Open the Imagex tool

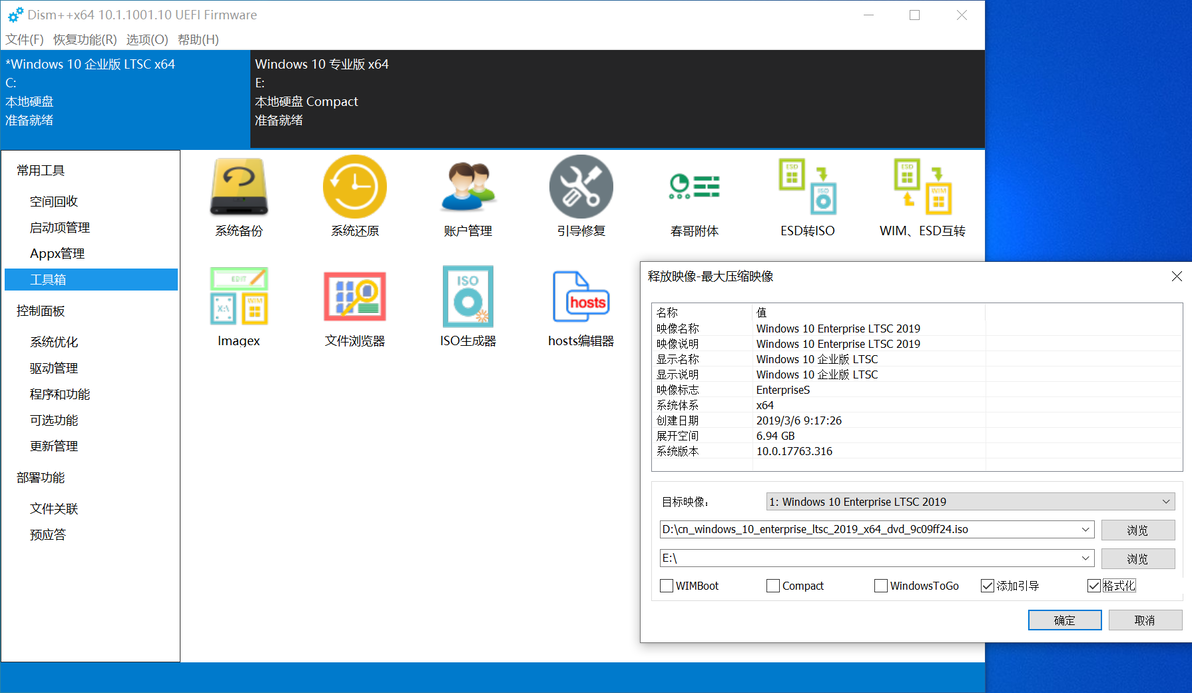coord(239,307)
